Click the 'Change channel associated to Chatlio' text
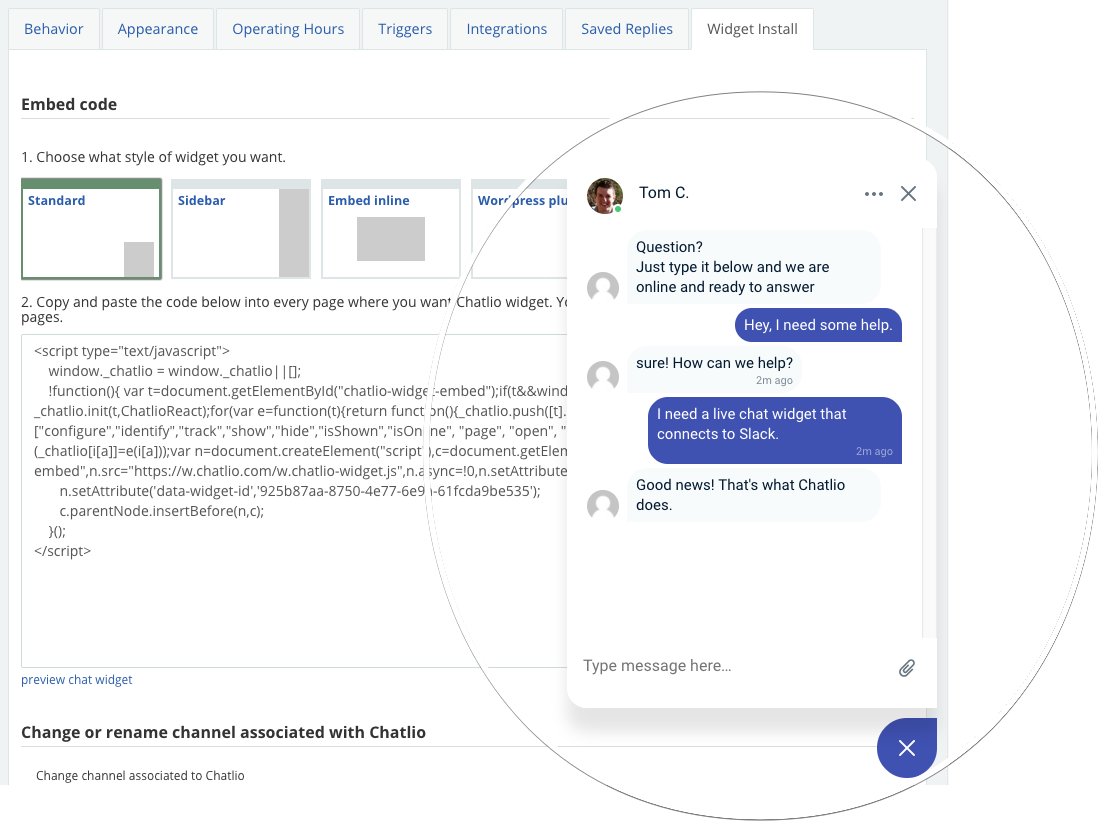 [x=140, y=775]
